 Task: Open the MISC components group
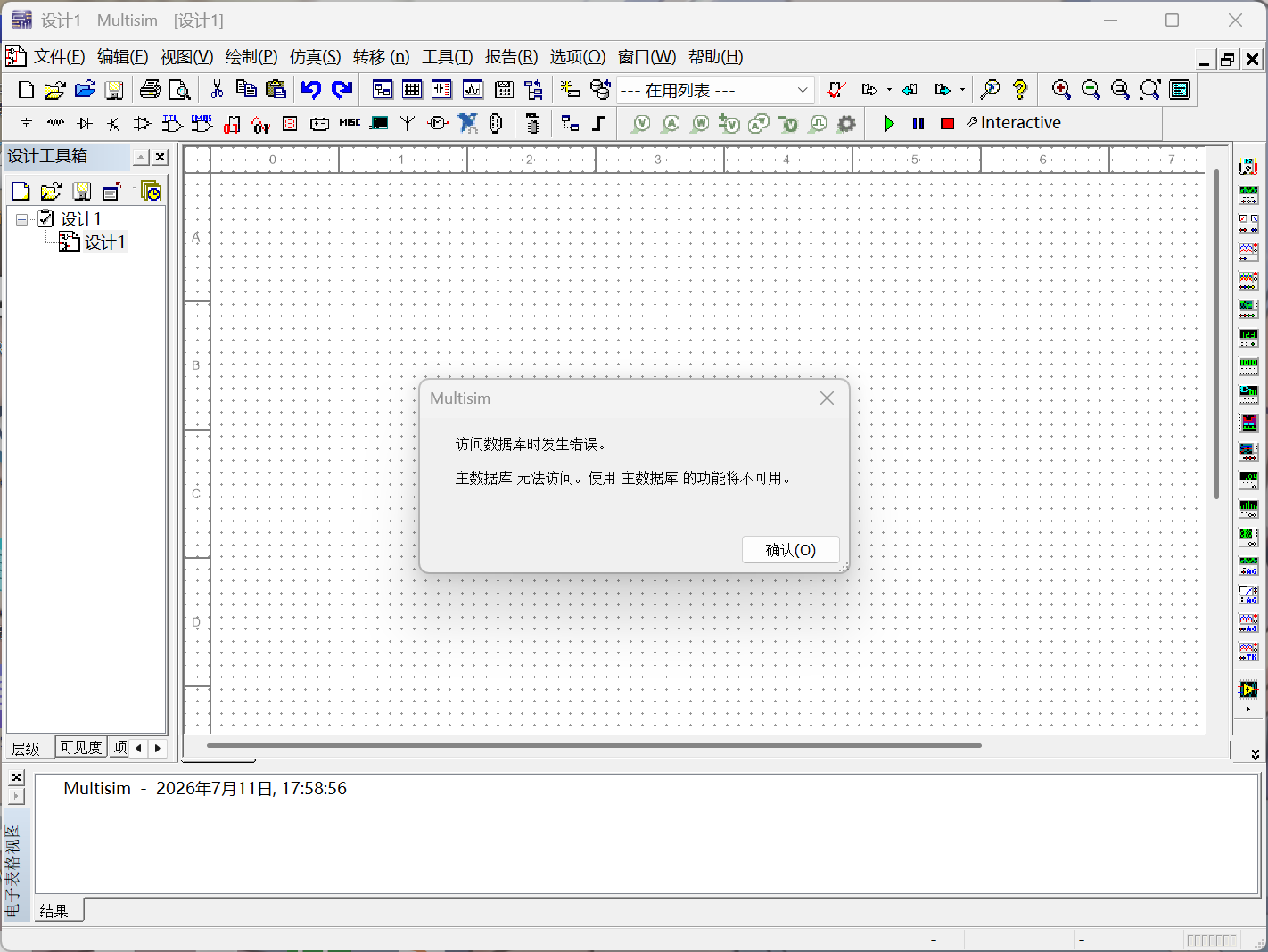point(350,123)
